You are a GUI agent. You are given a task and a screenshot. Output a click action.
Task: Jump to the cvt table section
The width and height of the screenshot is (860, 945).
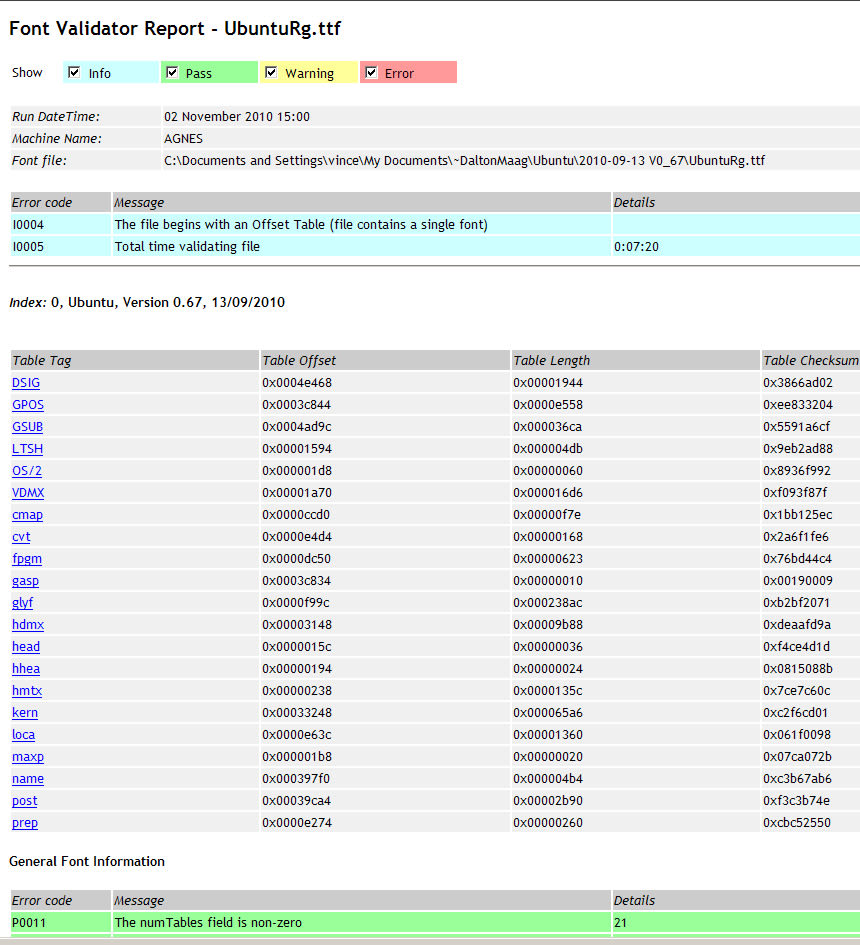click(x=21, y=536)
